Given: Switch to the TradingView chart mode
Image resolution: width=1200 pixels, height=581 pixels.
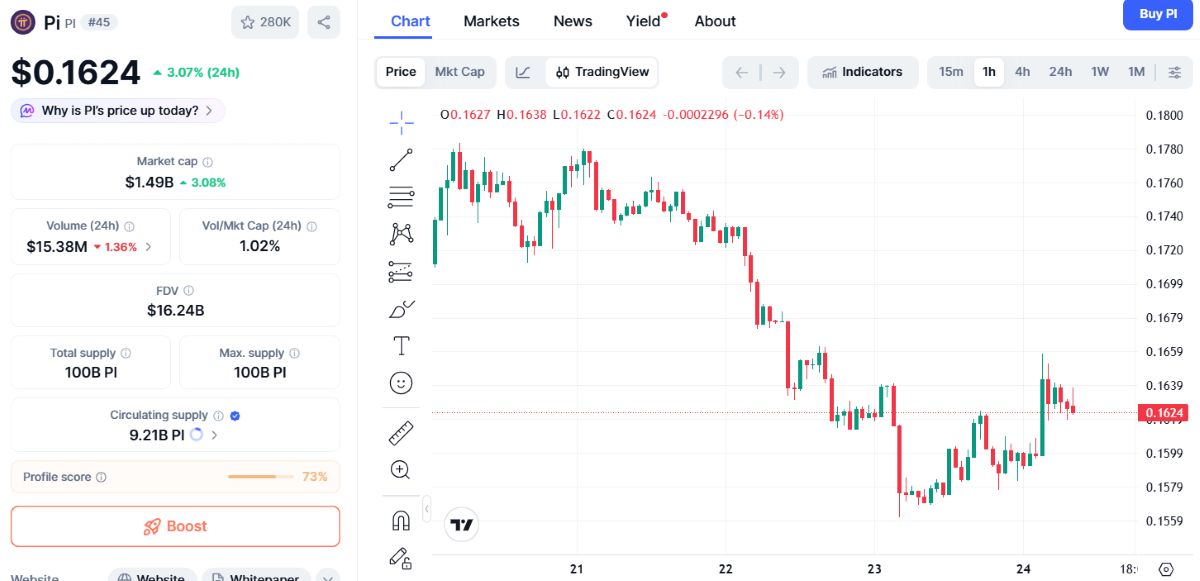Looking at the screenshot, I should (x=602, y=72).
